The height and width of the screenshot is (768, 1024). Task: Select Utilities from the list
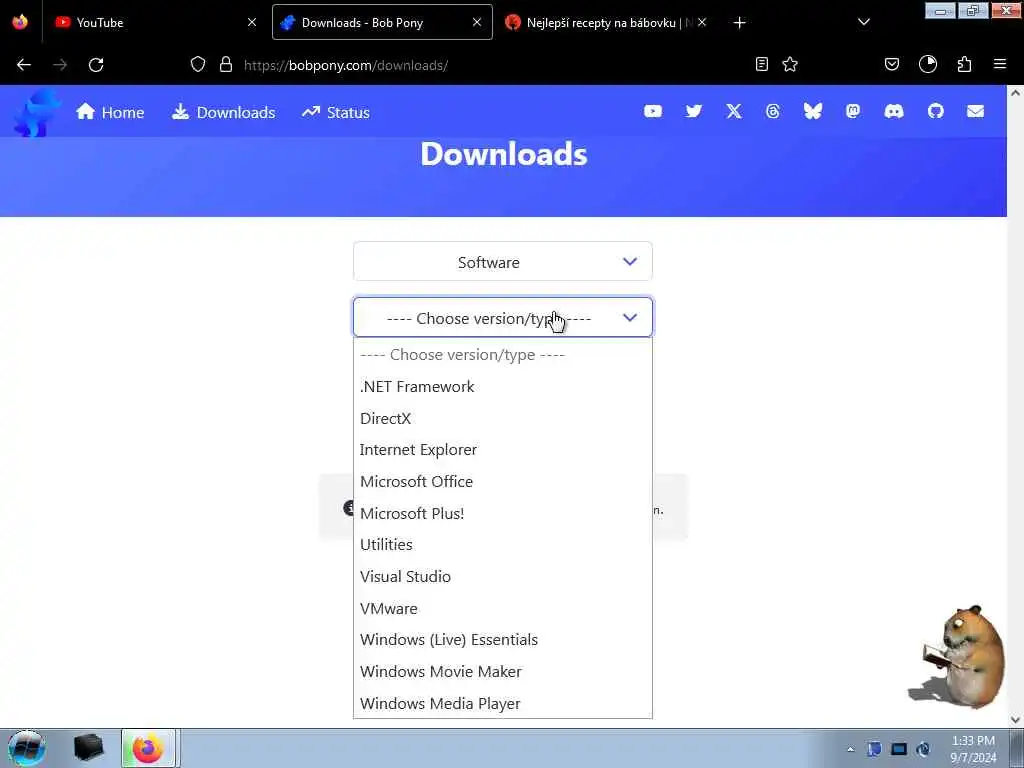(503, 545)
